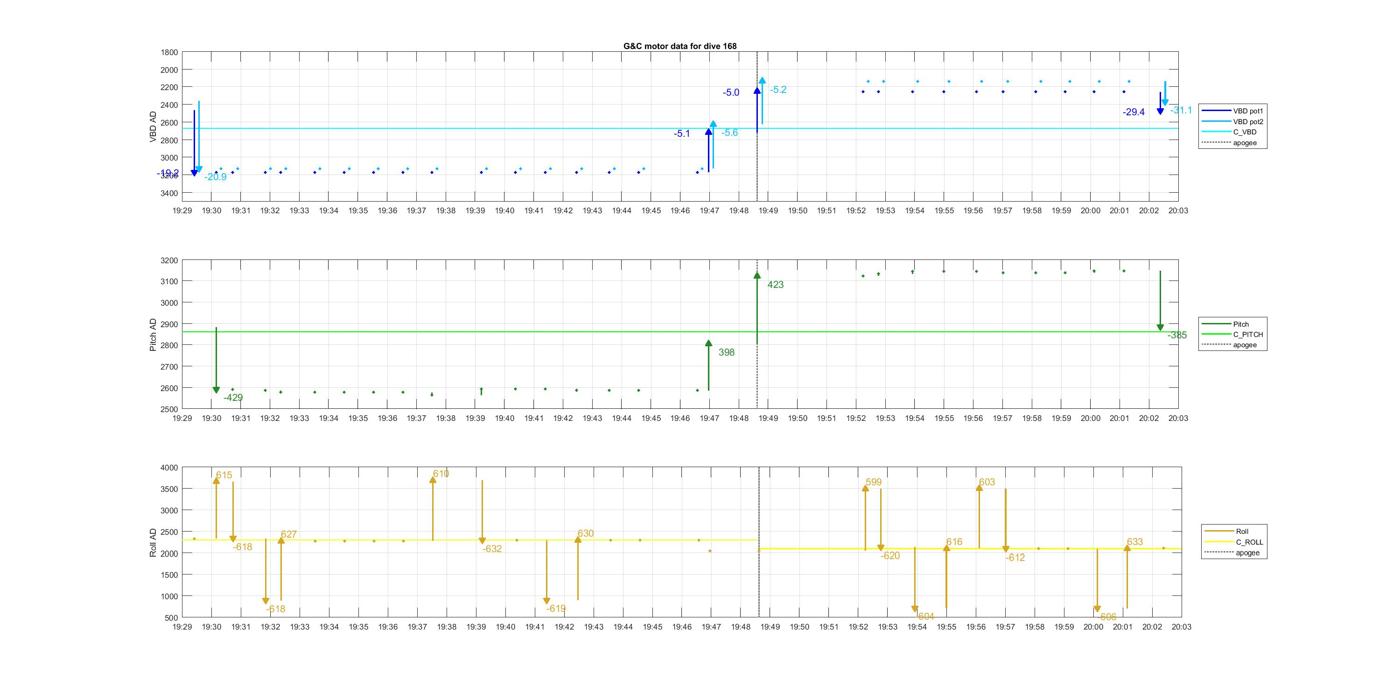Screen dimensions: 1400x693
Task: Click the '616' label in Roll plot
Action: pos(954,542)
